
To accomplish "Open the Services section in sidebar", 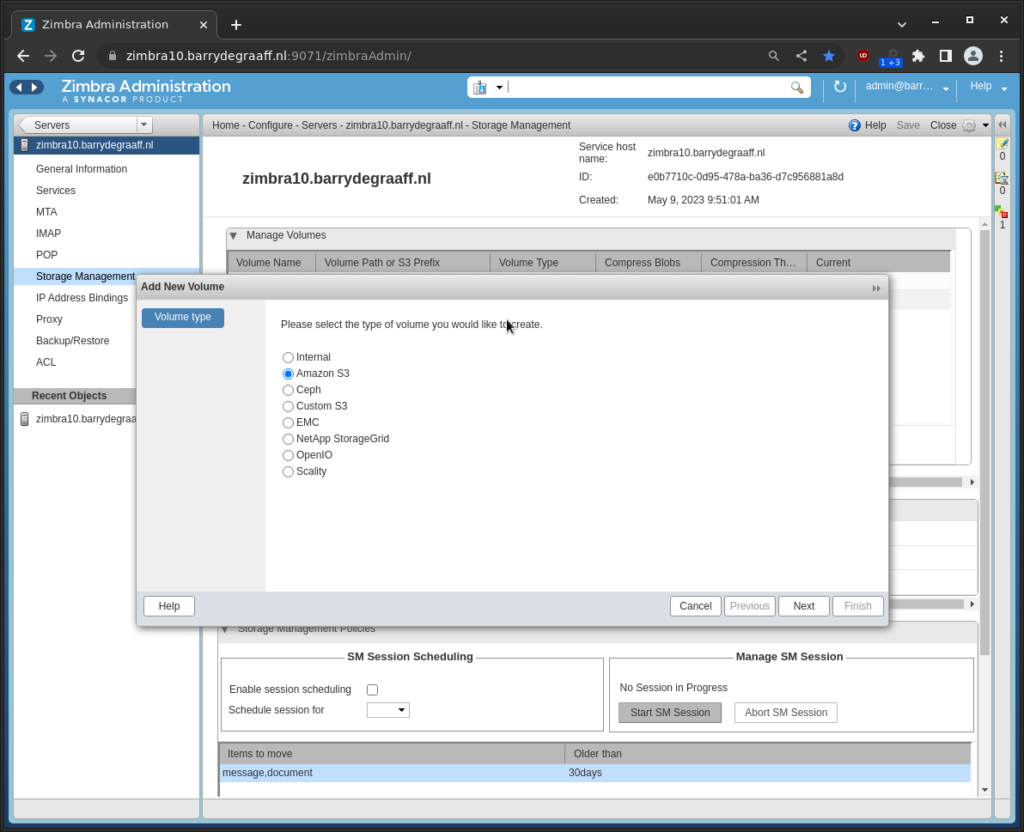I will tap(56, 191).
